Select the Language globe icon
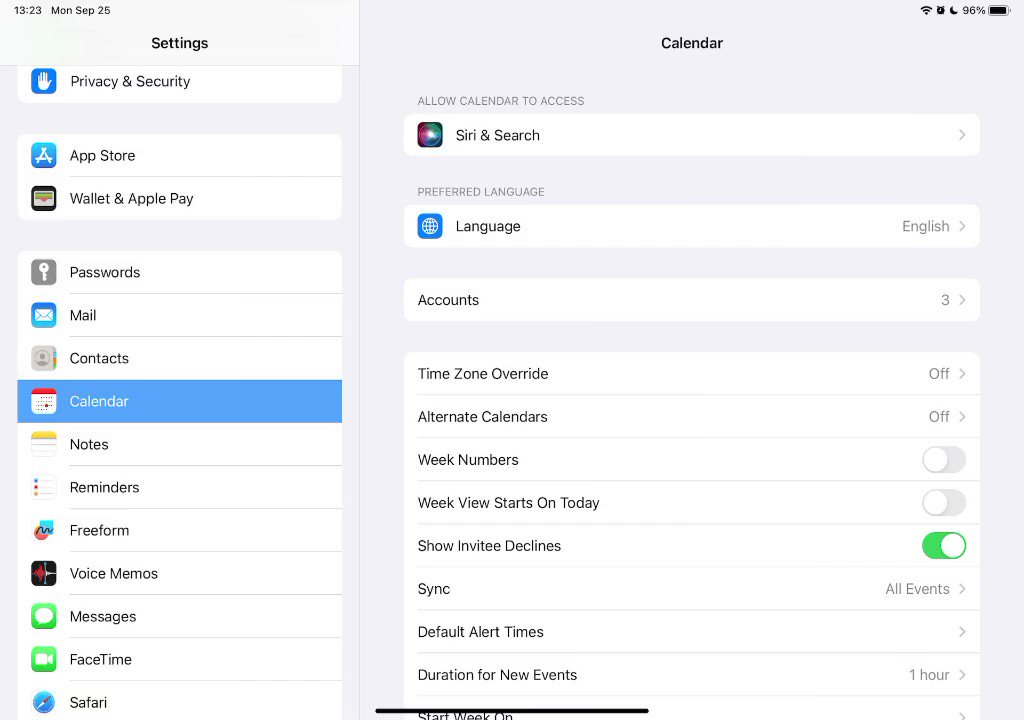The width and height of the screenshot is (1024, 720). coord(430,226)
